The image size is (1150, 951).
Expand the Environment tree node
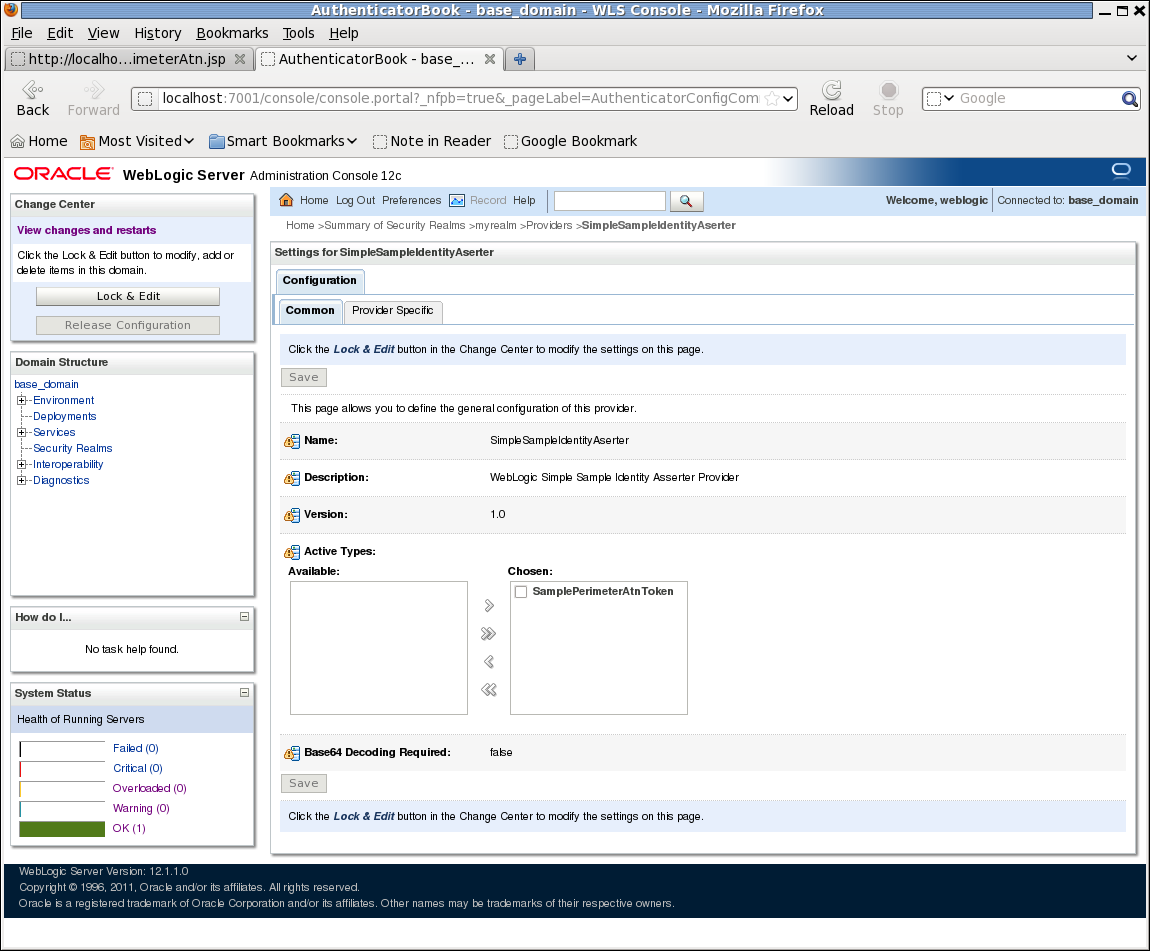(21, 400)
